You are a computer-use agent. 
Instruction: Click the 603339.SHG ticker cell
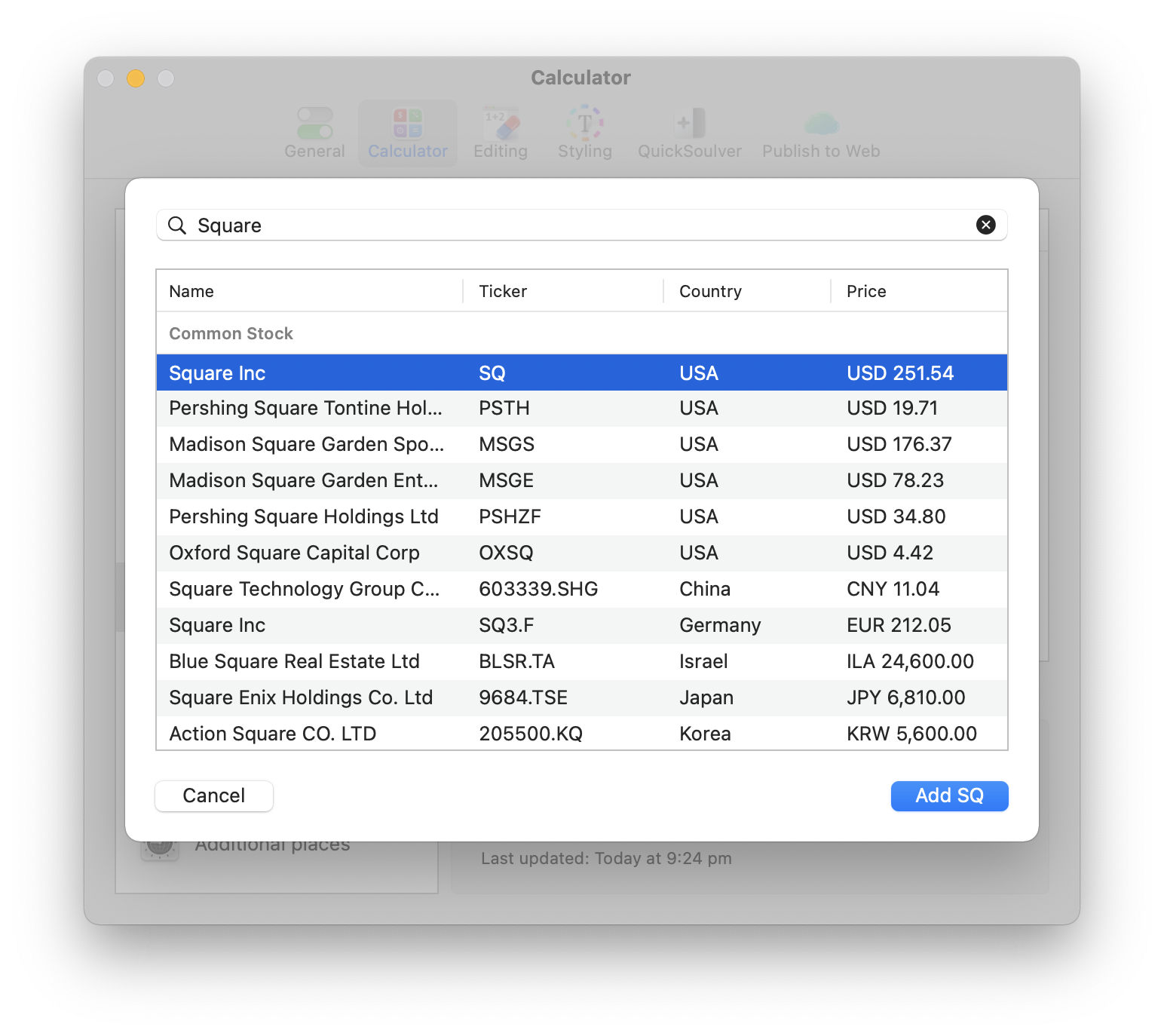(538, 589)
